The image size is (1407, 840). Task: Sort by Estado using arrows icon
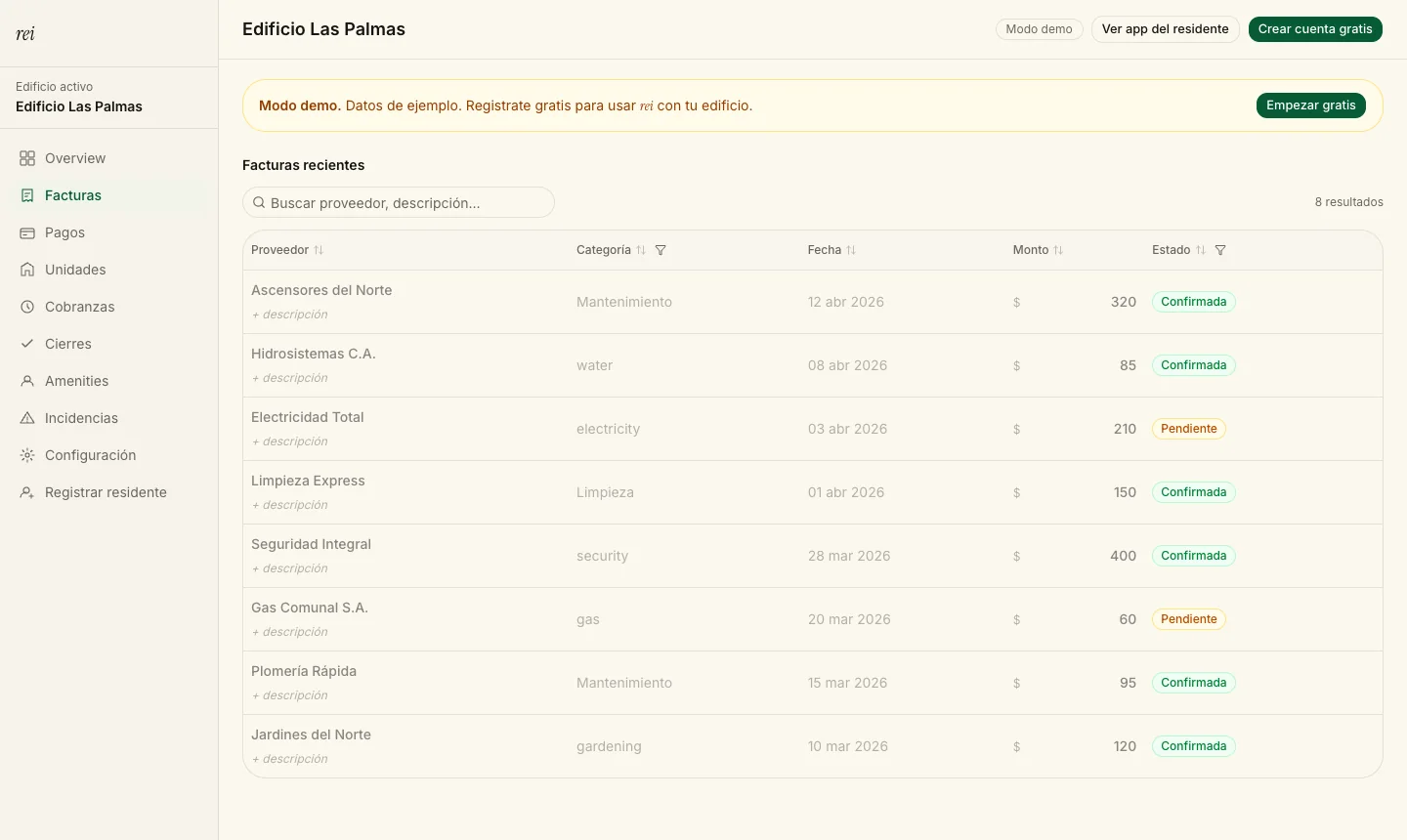(x=1201, y=250)
